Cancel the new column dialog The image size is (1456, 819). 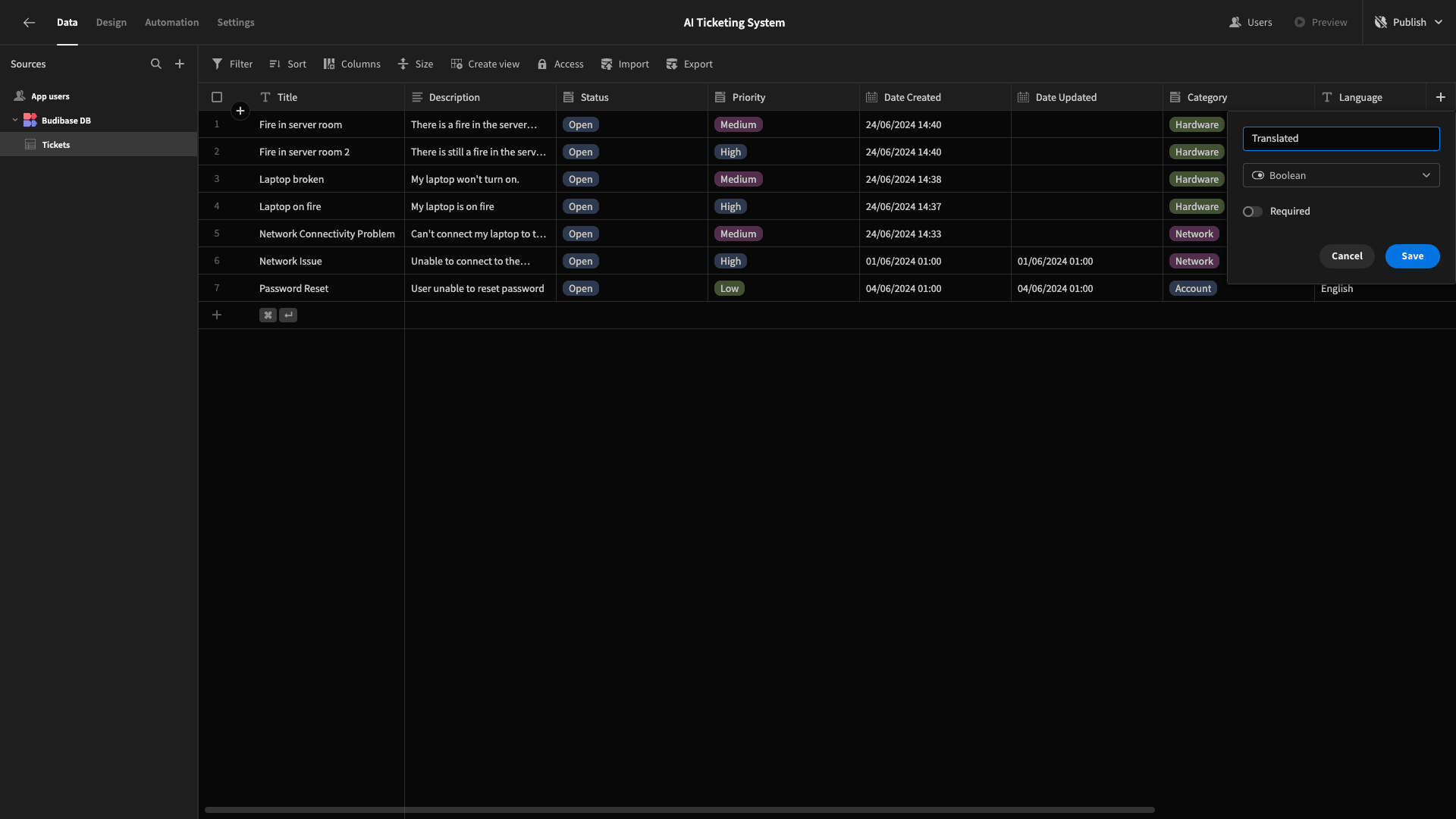1347,256
